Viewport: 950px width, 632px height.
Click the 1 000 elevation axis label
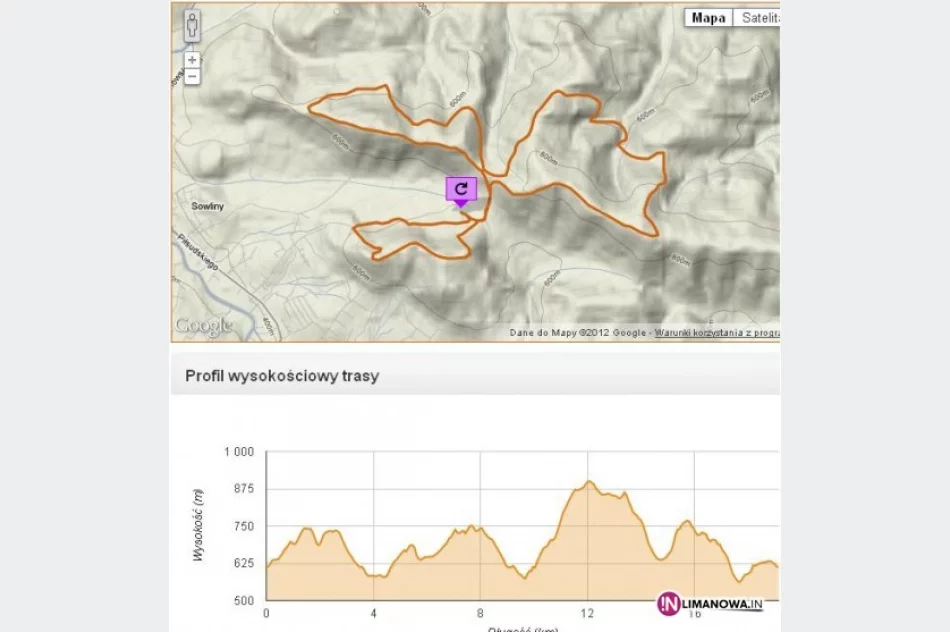239,452
